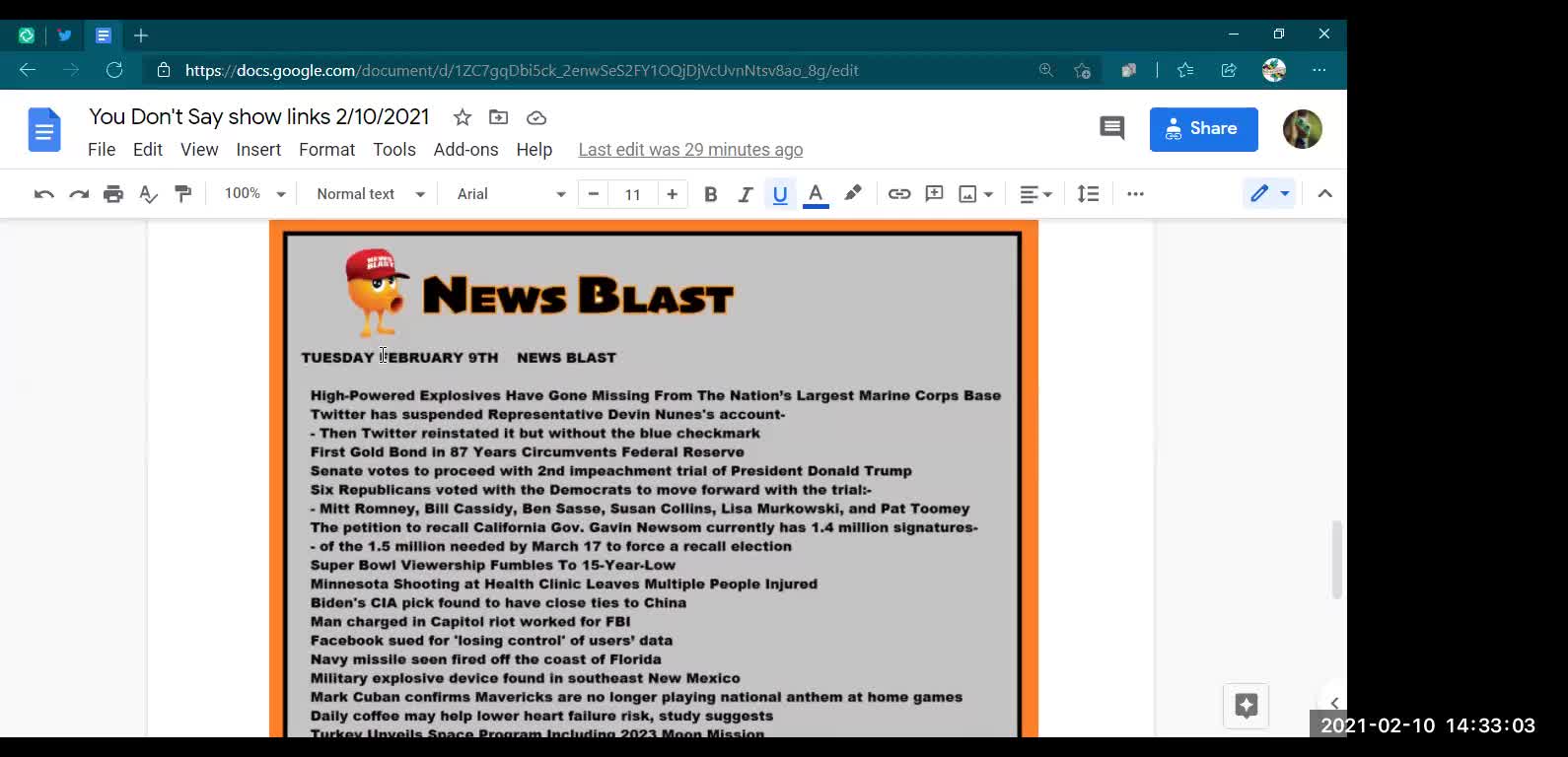Click the font size field
The image size is (1568, 757).
click(x=633, y=194)
